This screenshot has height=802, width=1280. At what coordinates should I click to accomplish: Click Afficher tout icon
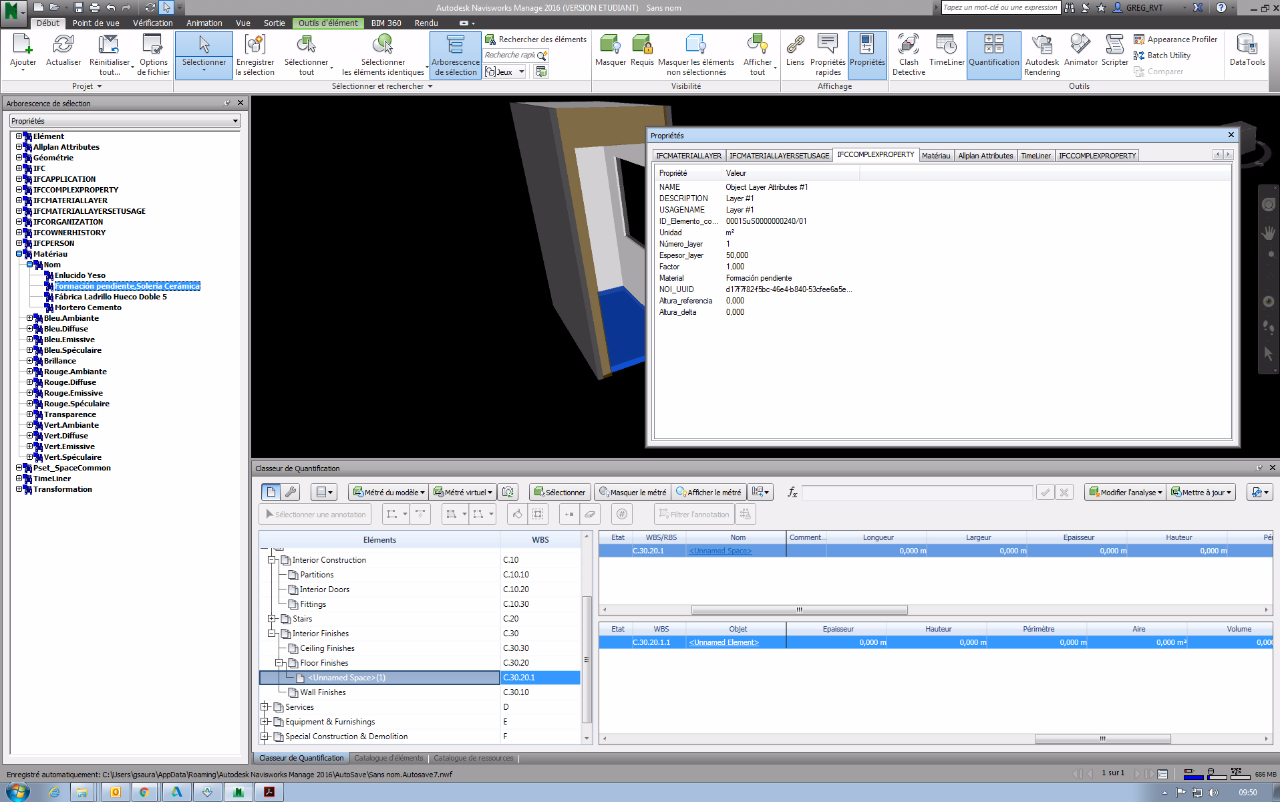pyautogui.click(x=758, y=44)
